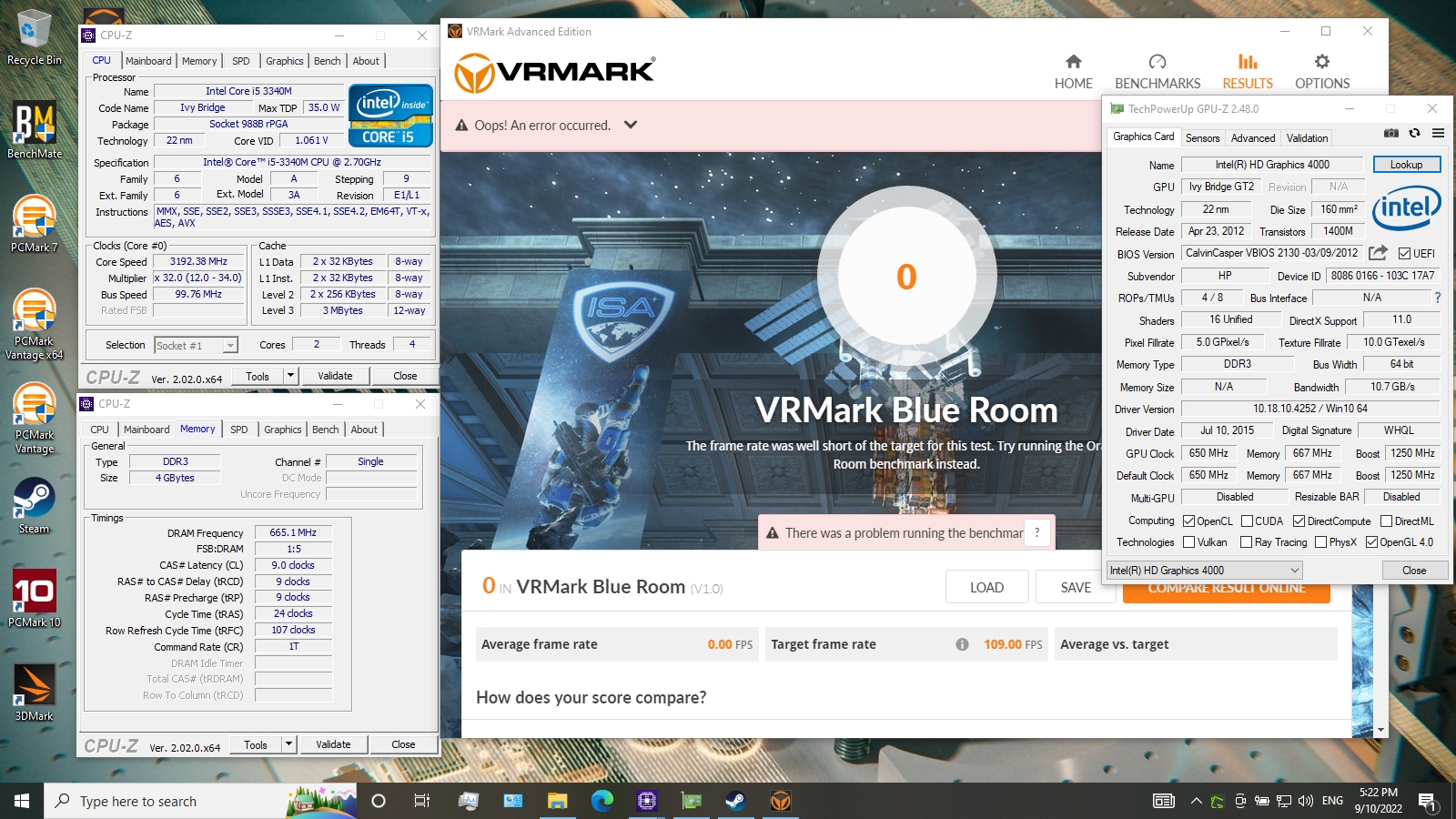Click the BIOS export share icon in GPU-Z

(1378, 253)
